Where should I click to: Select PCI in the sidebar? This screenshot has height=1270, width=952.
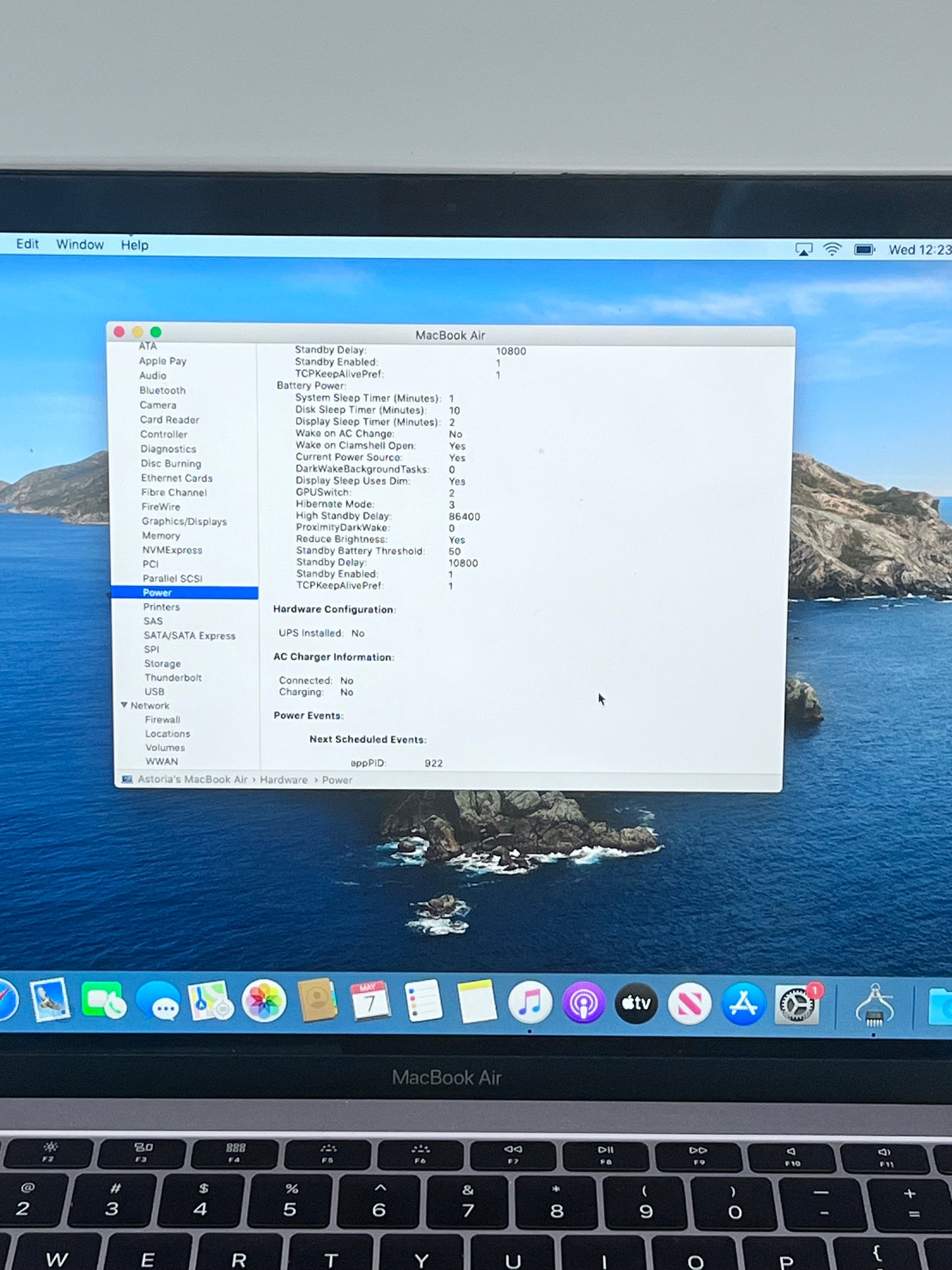[150, 564]
